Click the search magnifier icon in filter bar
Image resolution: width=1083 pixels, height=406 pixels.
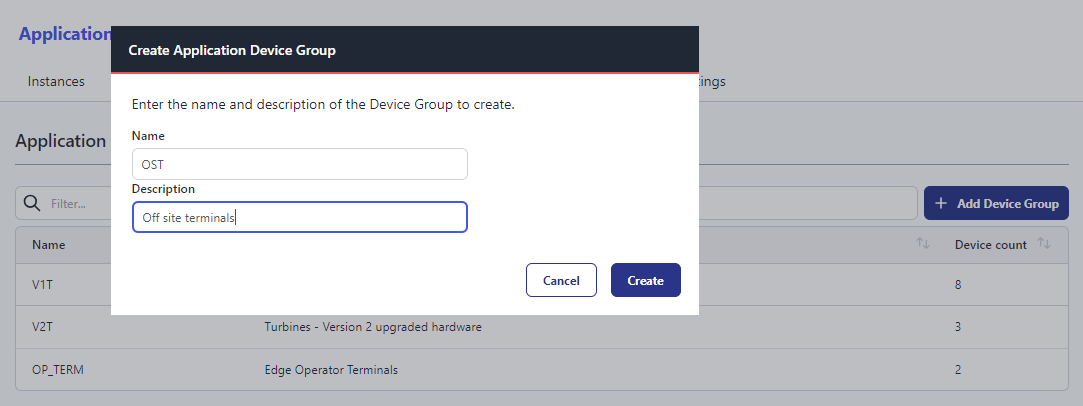point(32,203)
